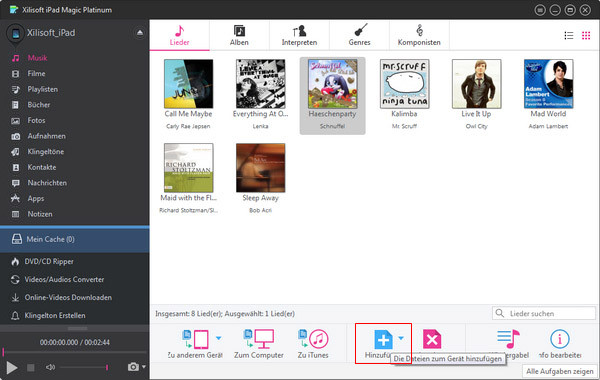This screenshot has width=600, height=380.
Task: Select Playlisten in the sidebar
Action: pos(42,89)
